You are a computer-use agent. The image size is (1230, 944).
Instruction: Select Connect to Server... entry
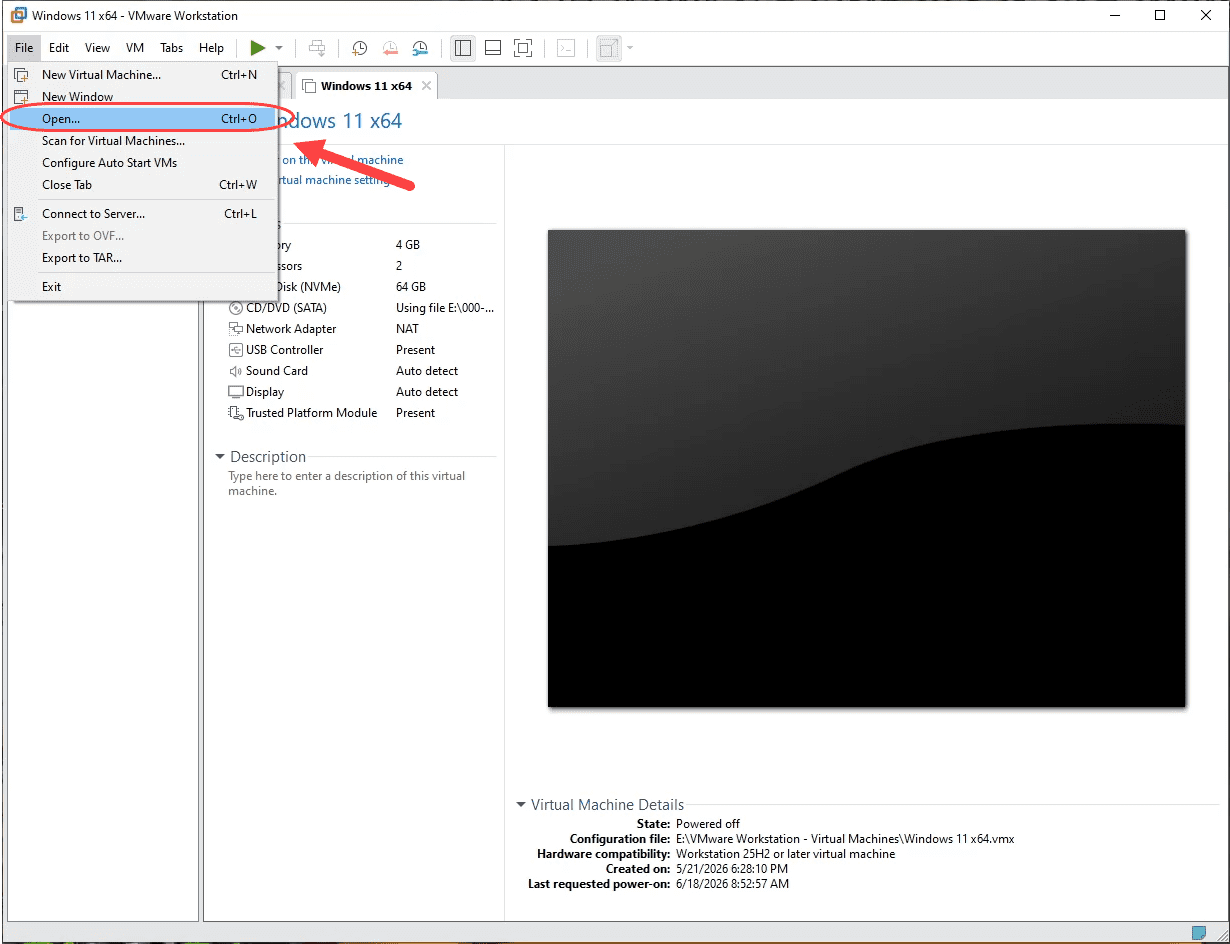pyautogui.click(x=143, y=214)
